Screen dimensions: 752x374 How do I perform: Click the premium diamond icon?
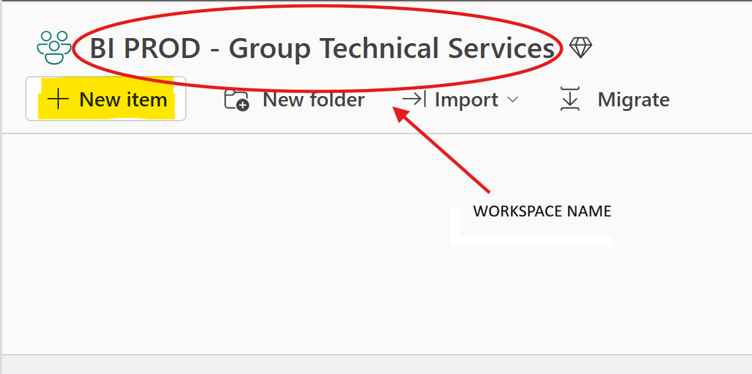pos(580,48)
